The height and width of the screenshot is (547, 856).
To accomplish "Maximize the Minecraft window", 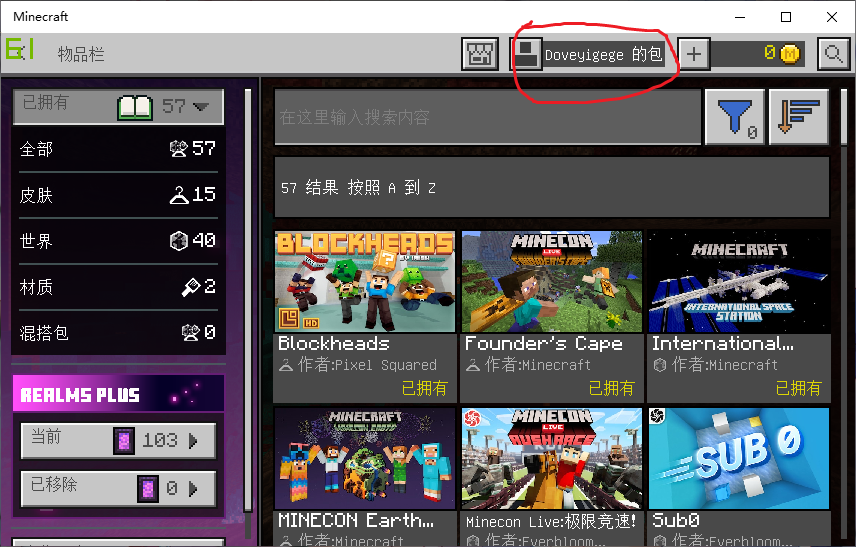I will (x=786, y=17).
